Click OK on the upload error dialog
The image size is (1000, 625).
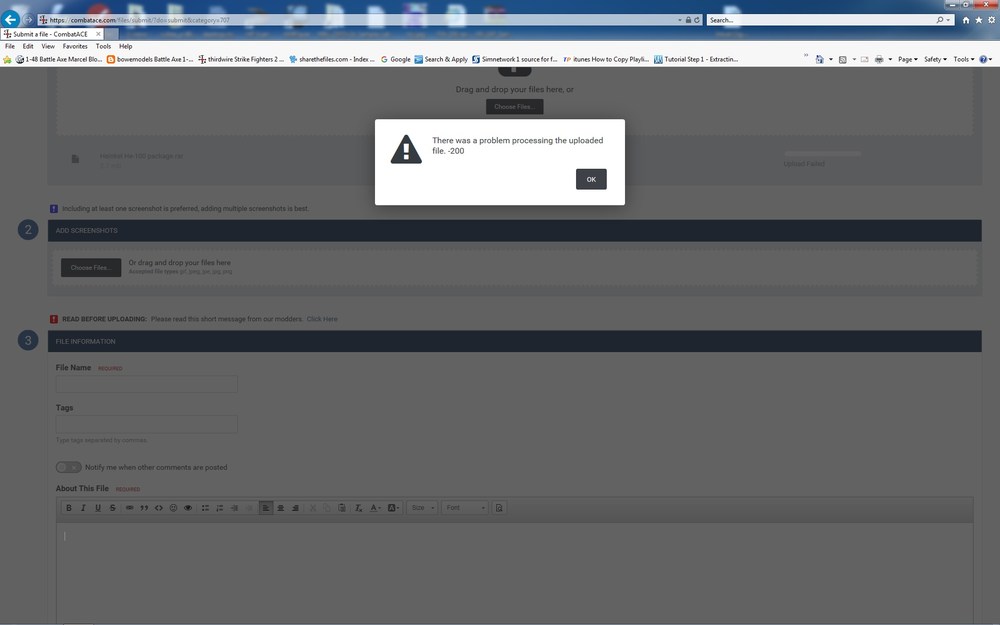pyautogui.click(x=591, y=179)
